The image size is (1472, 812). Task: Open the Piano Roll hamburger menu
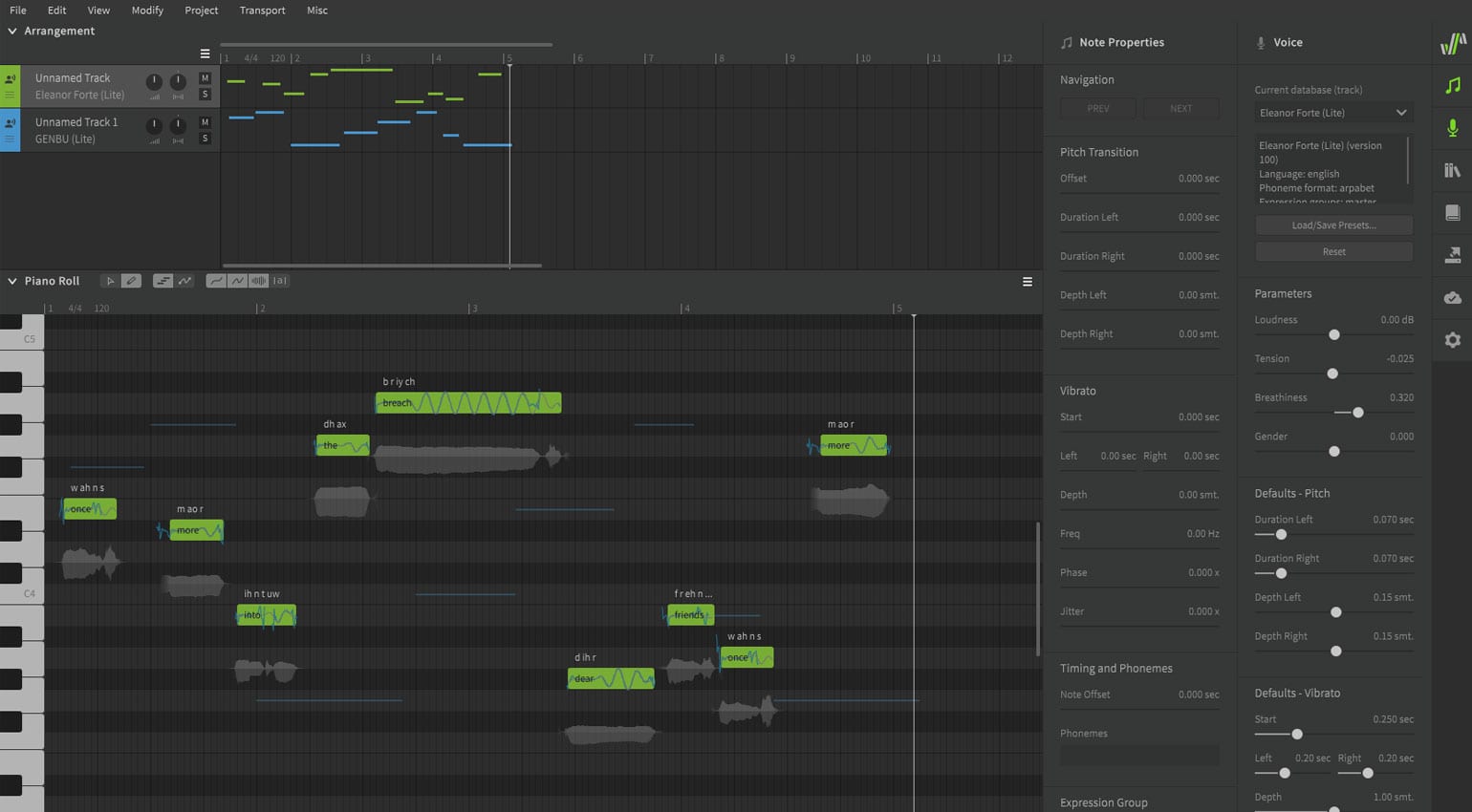coord(1028,282)
